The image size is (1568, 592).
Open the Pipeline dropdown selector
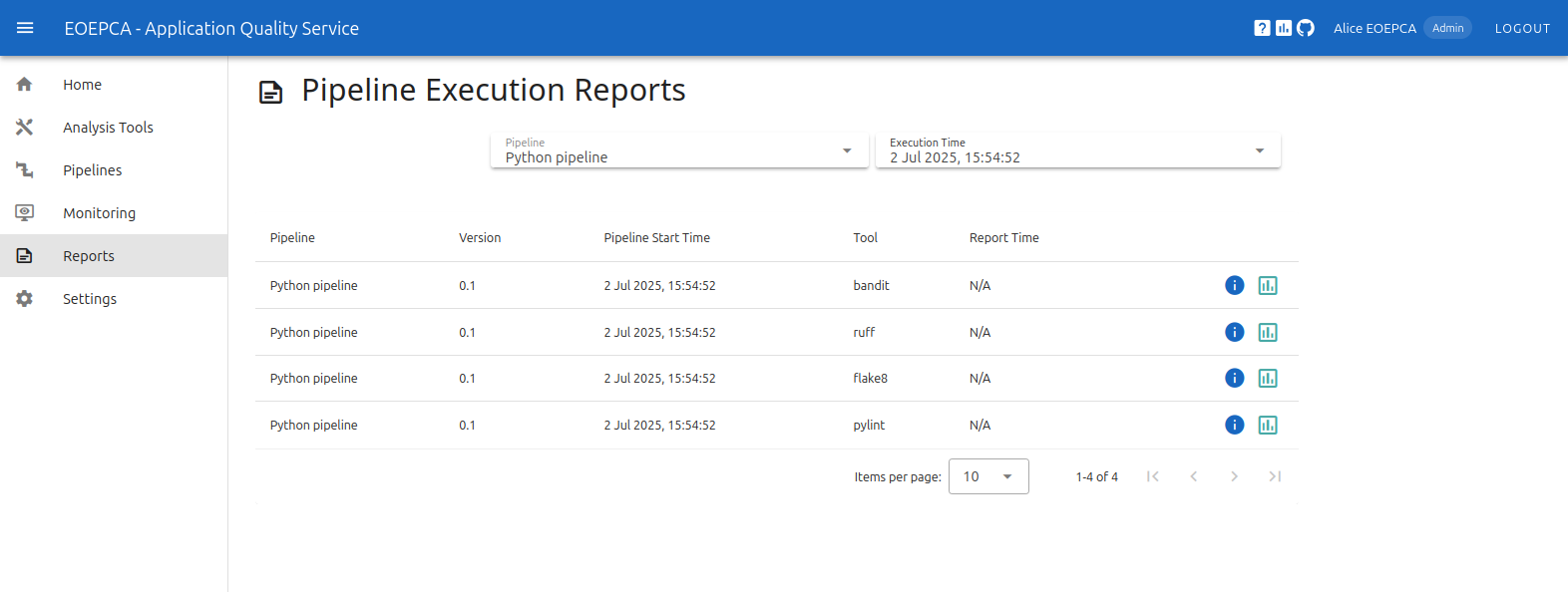pyautogui.click(x=679, y=150)
